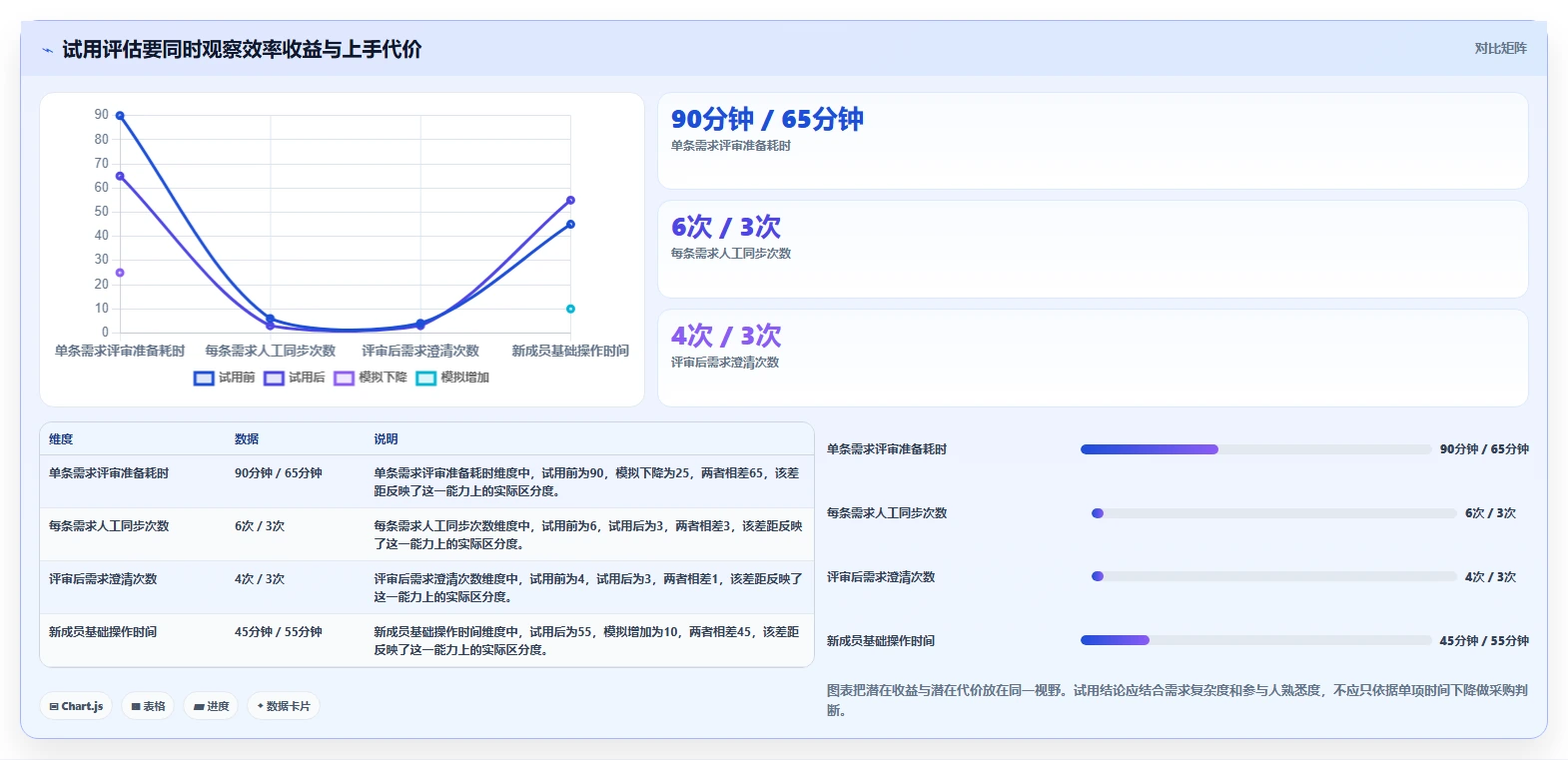Click the 试用前 point at 45 on chart
The height and width of the screenshot is (760, 1568).
click(x=570, y=225)
